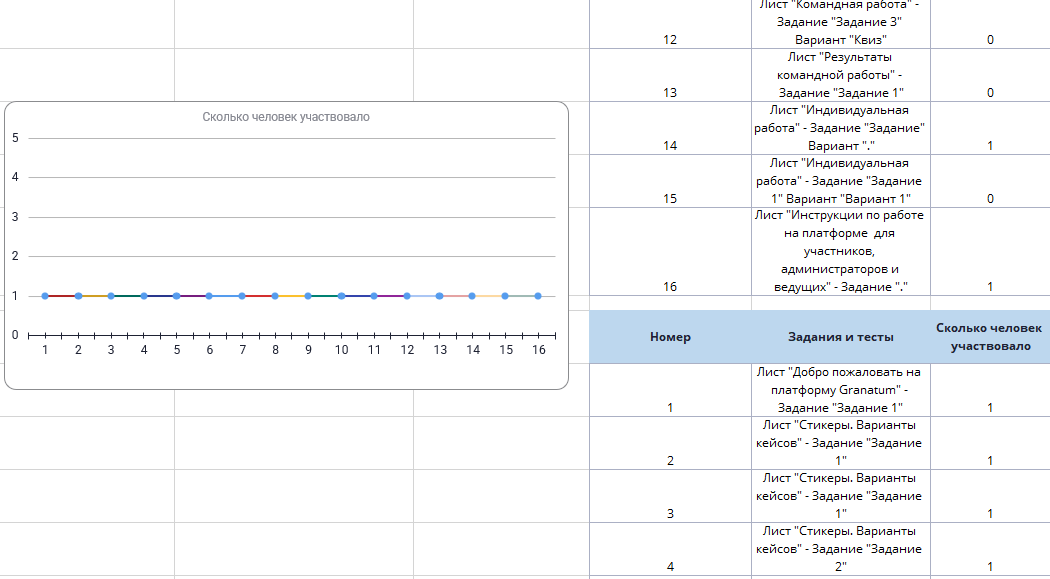Select the "Задания и тесты" header cell

840,337
